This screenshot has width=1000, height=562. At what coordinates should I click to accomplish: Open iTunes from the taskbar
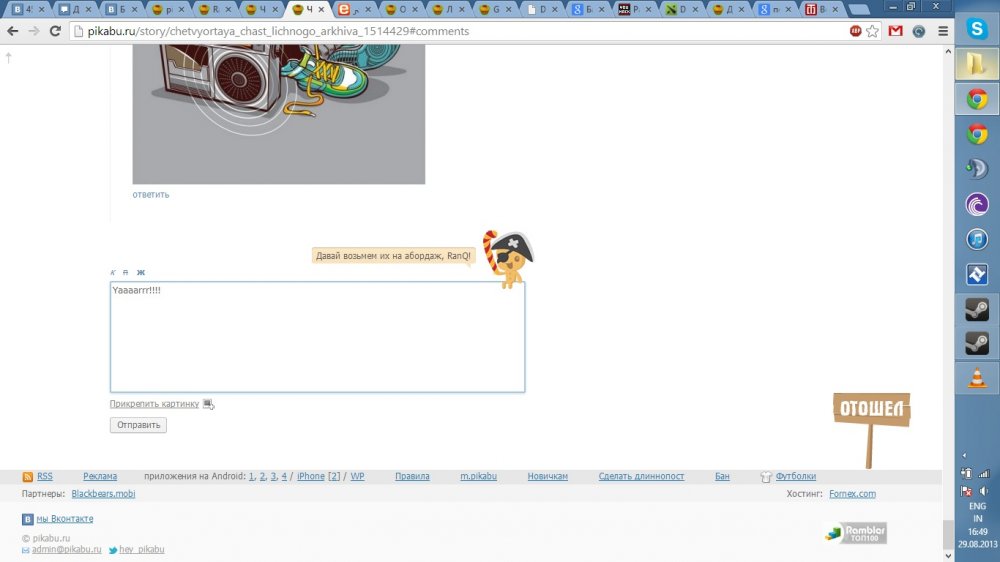[977, 240]
